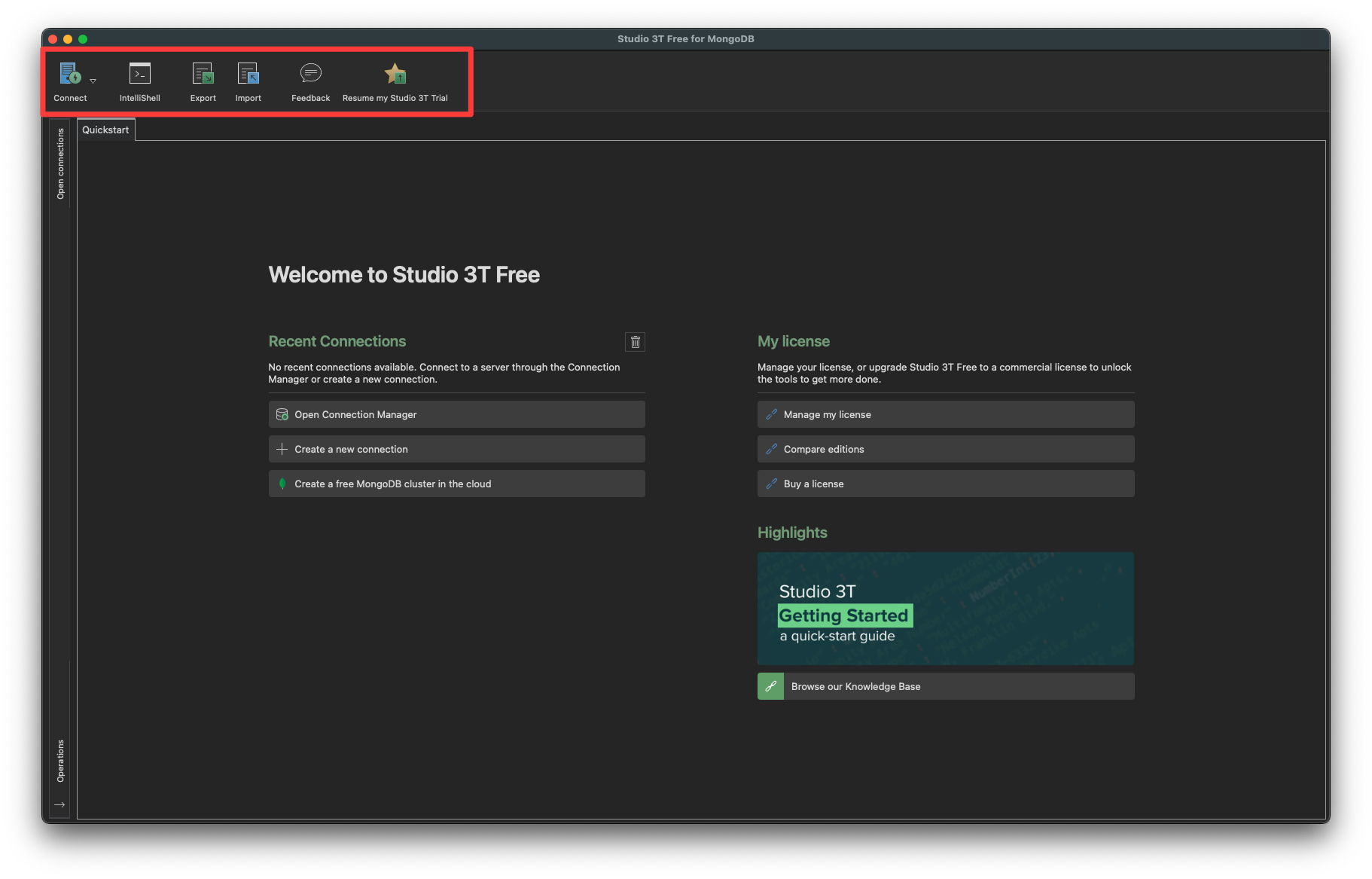The width and height of the screenshot is (1372, 879).
Task: Click the Recent Connections heading
Action: tap(337, 341)
